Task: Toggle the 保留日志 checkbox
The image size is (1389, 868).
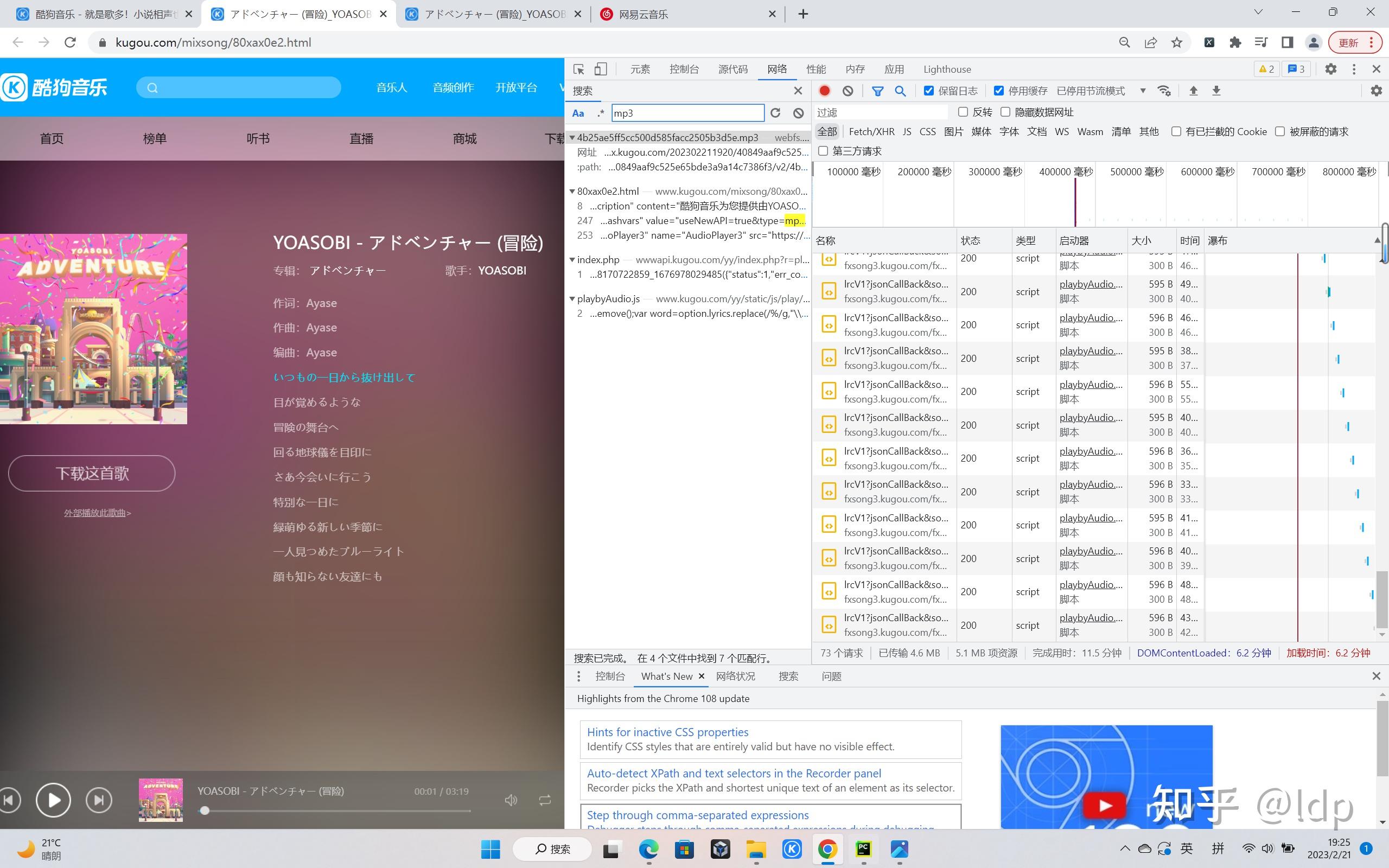Action: tap(929, 91)
